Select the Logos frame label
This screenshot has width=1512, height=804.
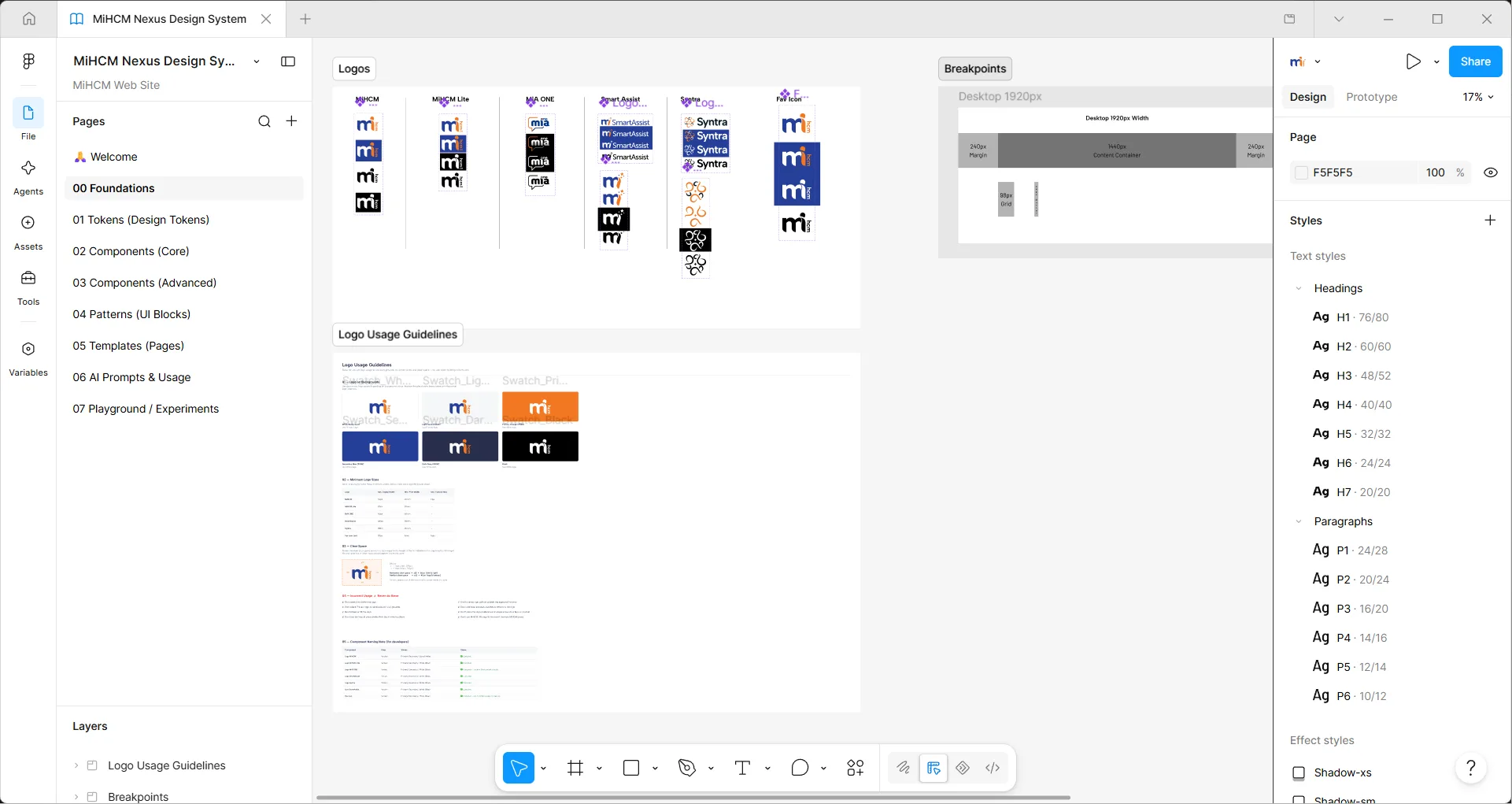354,69
